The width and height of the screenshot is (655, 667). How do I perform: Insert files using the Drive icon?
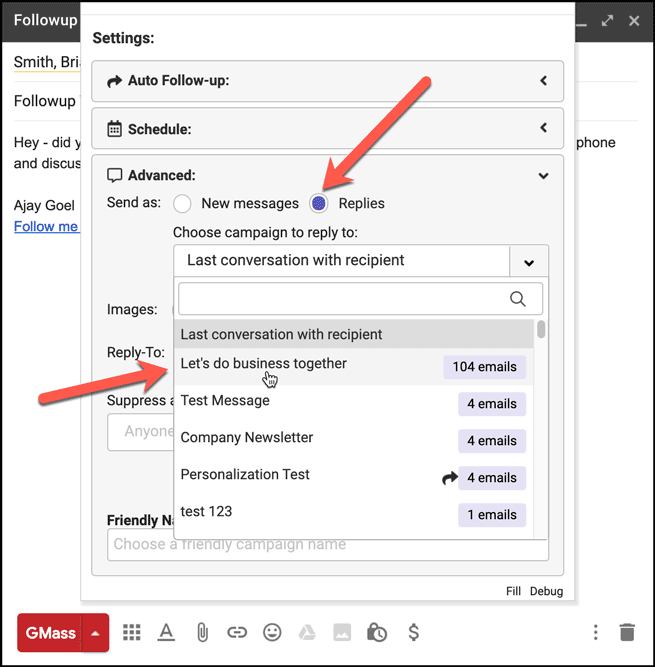[307, 633]
